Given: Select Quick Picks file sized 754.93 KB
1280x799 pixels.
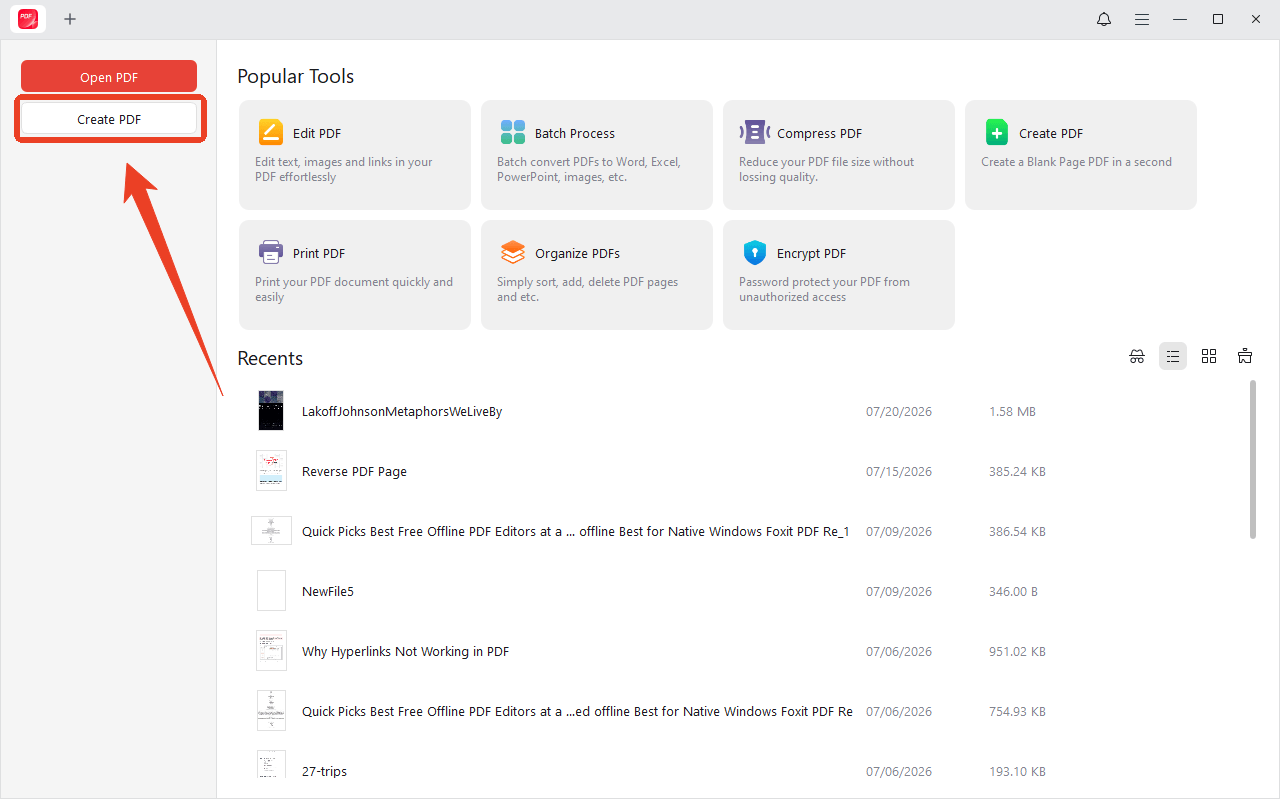Looking at the screenshot, I should coord(577,712).
